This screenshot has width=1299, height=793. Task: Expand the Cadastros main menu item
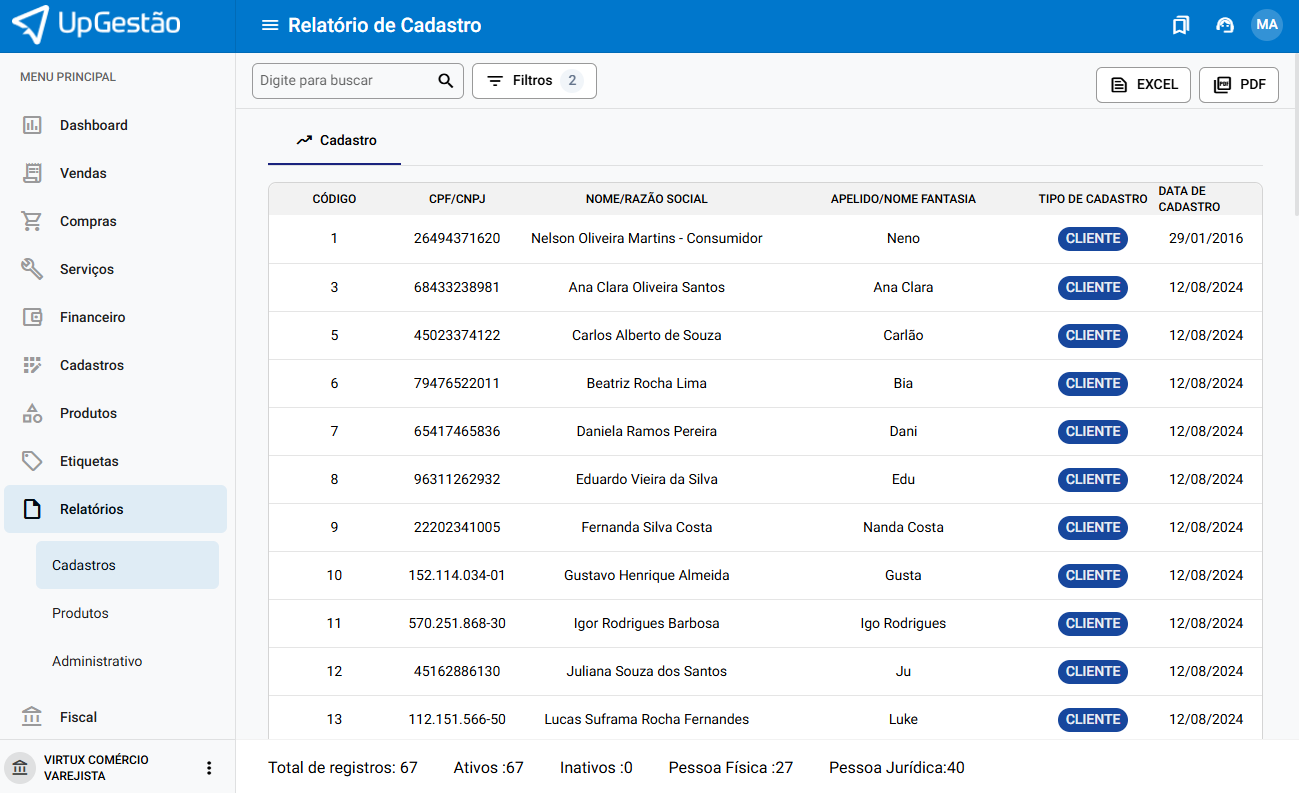[92, 365]
